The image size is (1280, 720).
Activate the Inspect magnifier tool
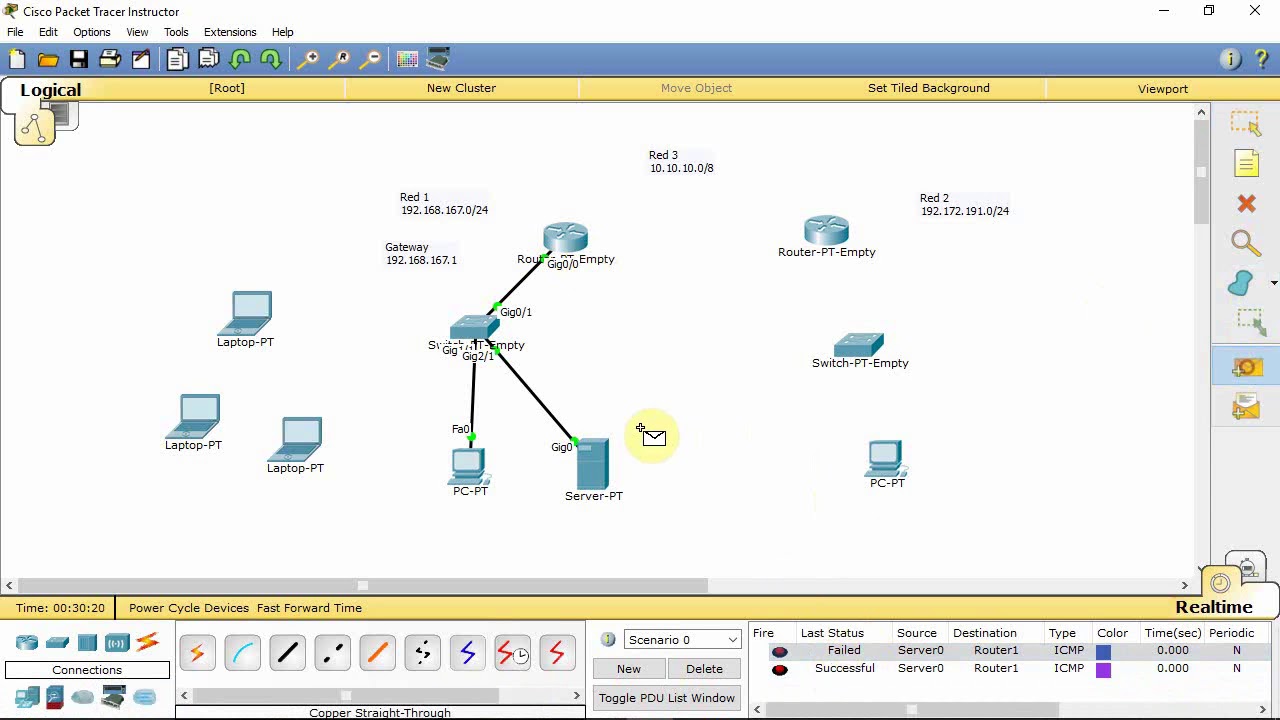coord(1246,244)
